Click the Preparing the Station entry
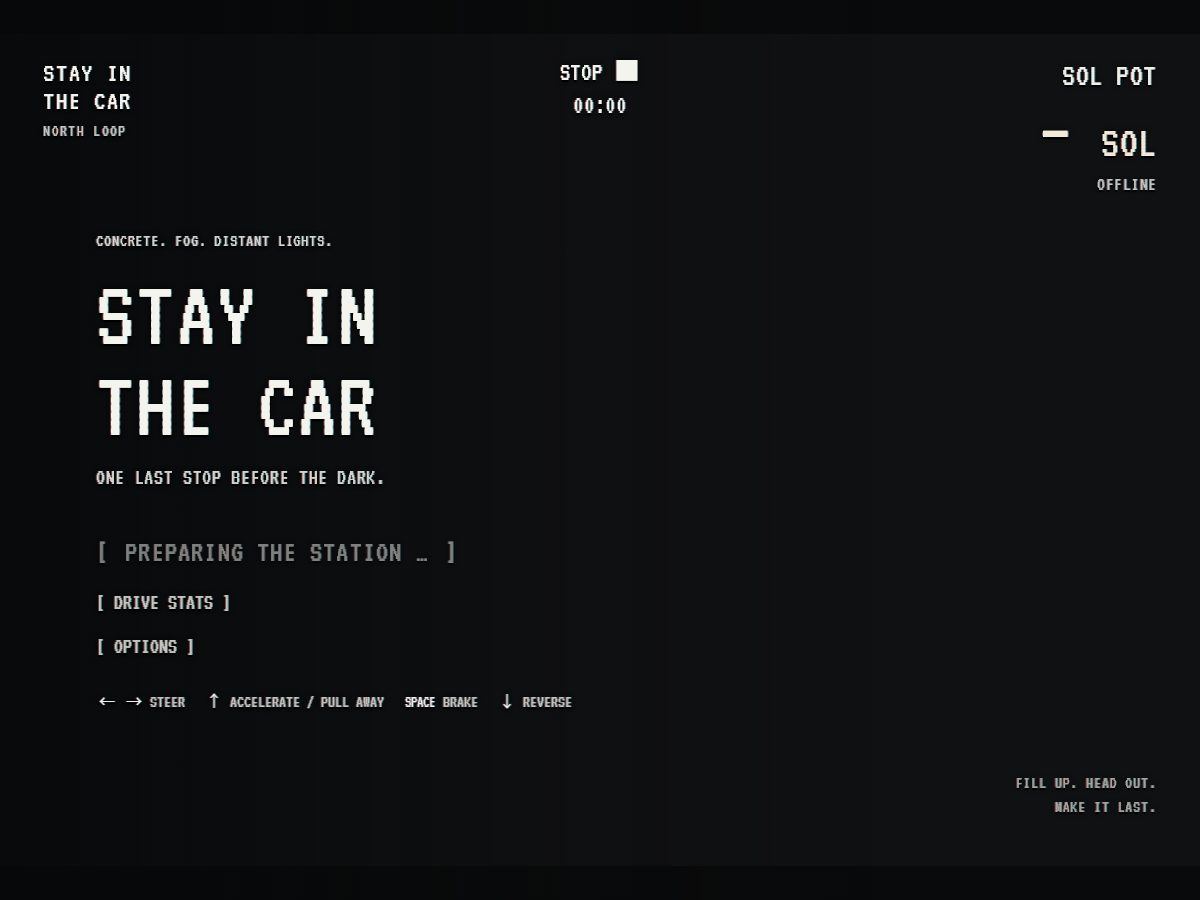1200x900 pixels. [x=277, y=553]
